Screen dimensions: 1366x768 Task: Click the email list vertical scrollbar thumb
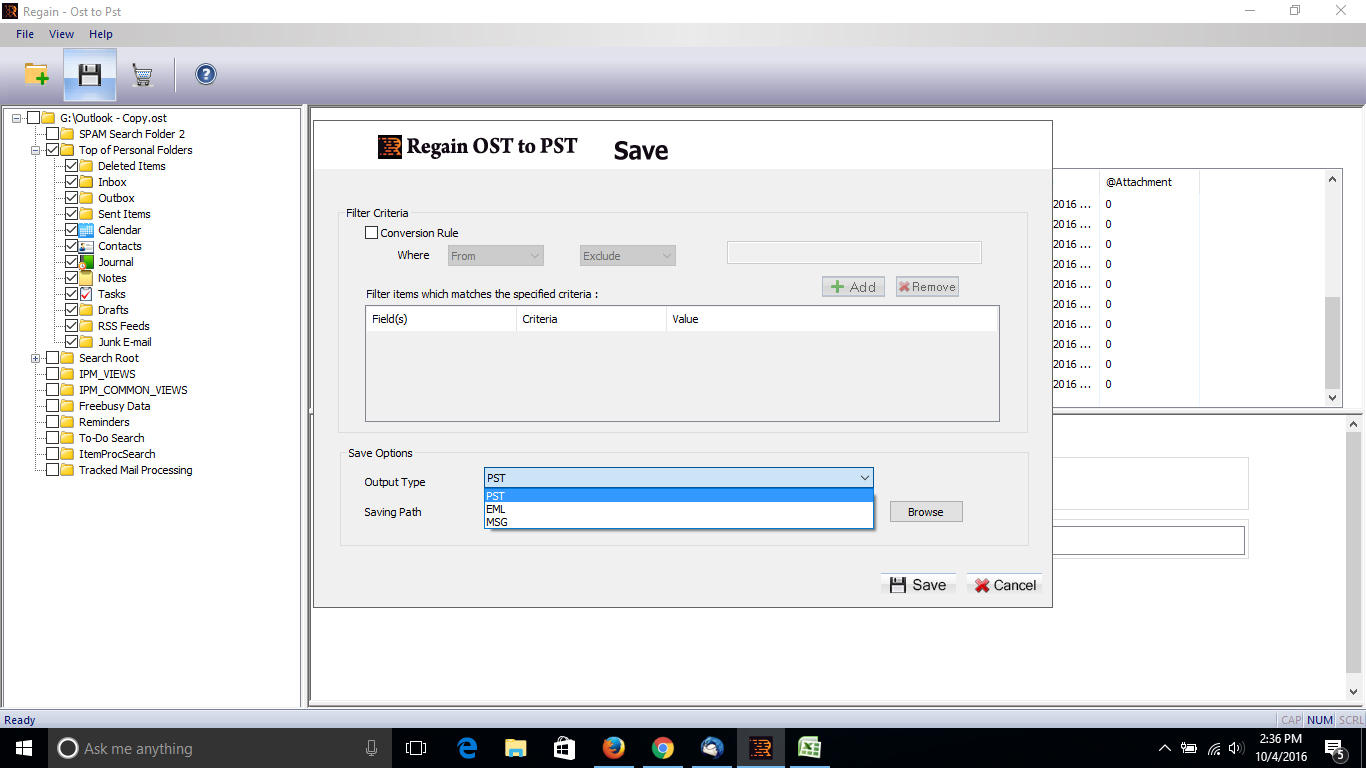(1332, 342)
